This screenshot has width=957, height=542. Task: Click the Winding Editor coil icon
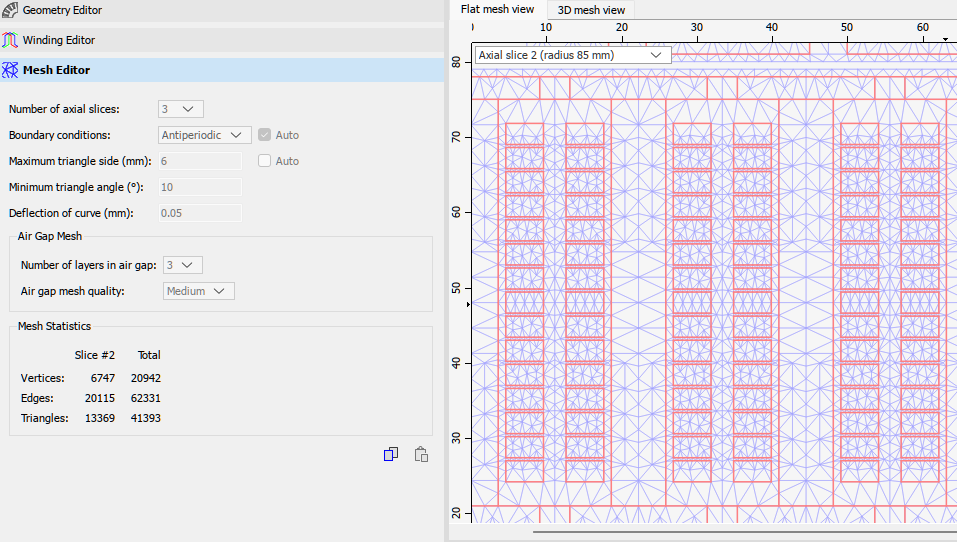10,40
